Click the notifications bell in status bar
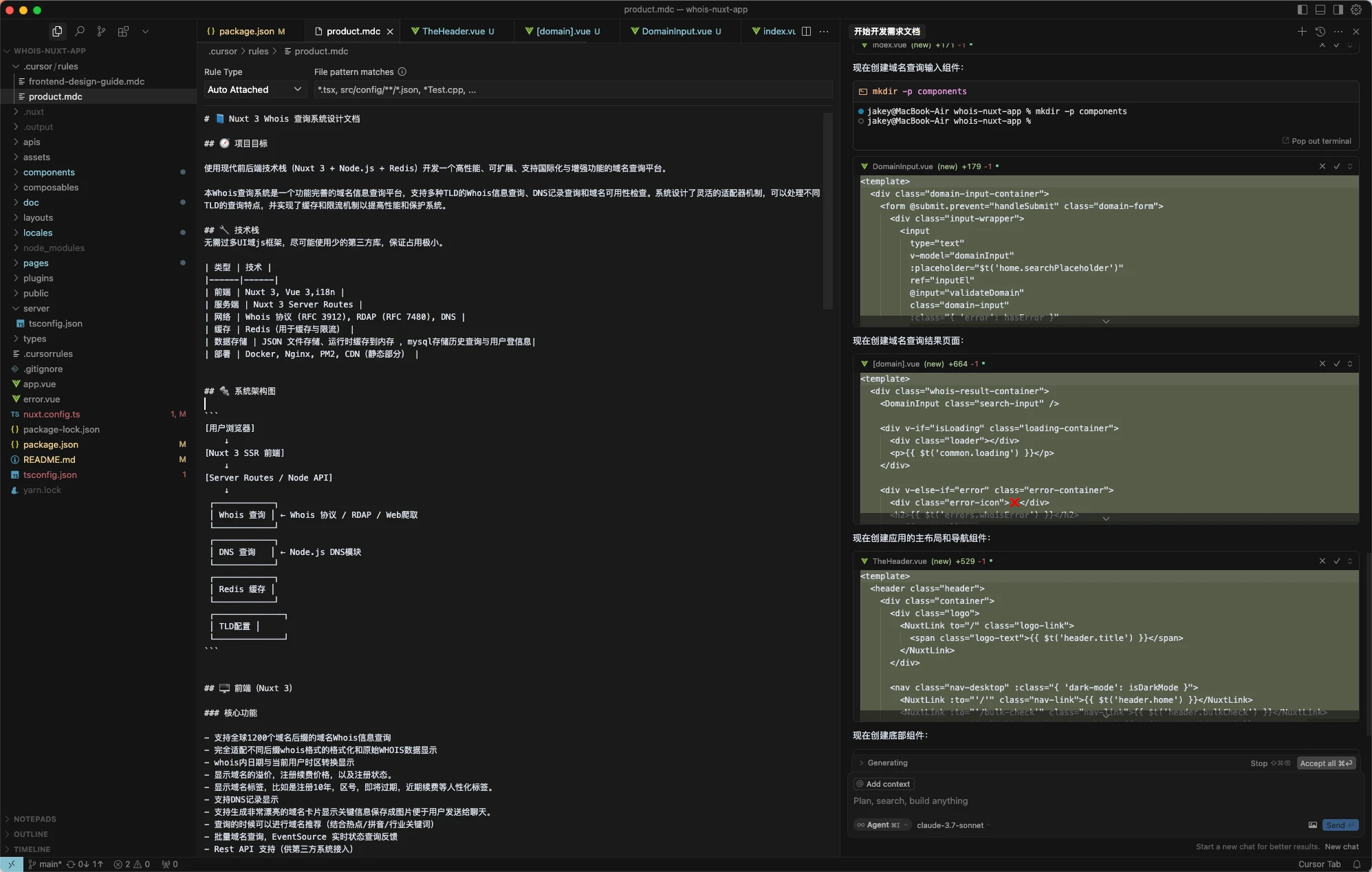 [1357, 864]
